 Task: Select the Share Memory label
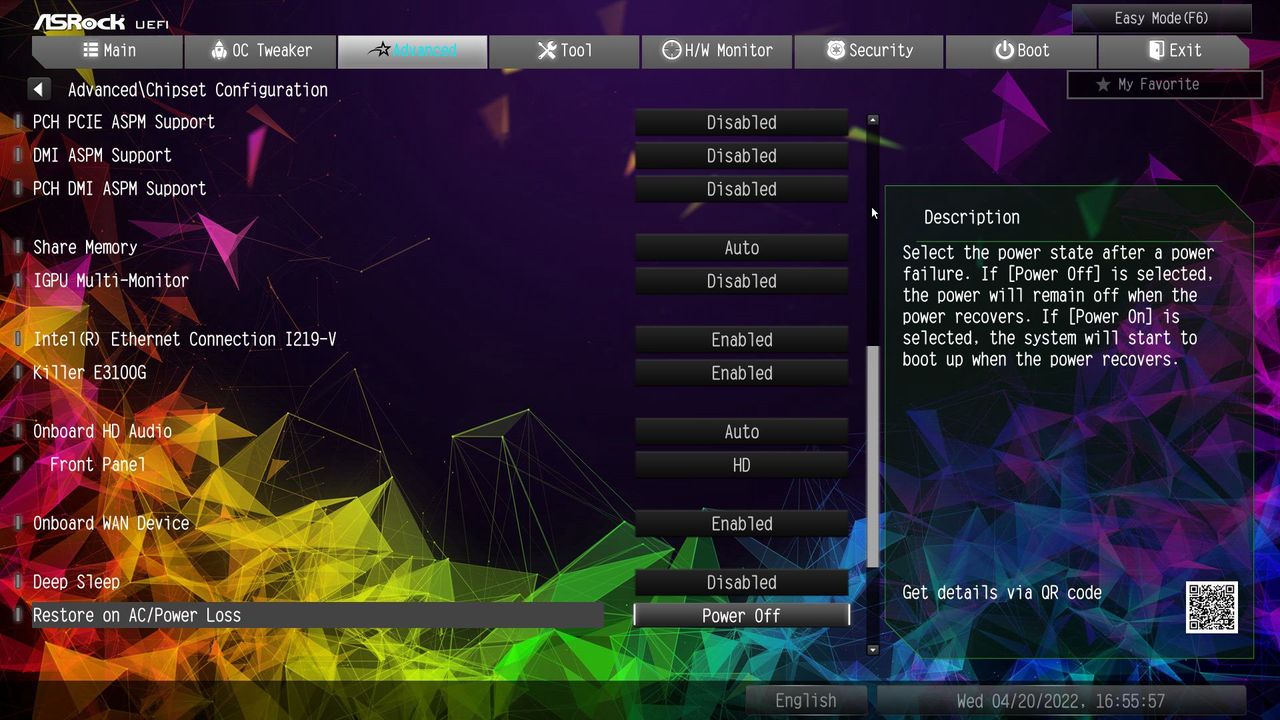(85, 248)
